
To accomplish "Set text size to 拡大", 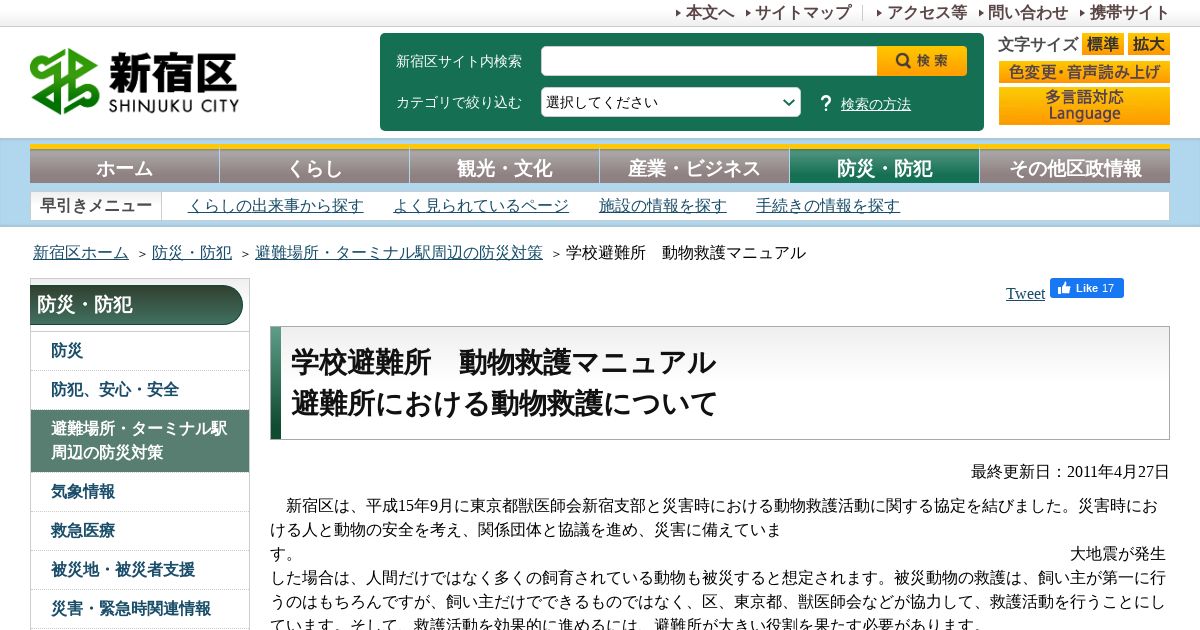I will (x=1149, y=44).
